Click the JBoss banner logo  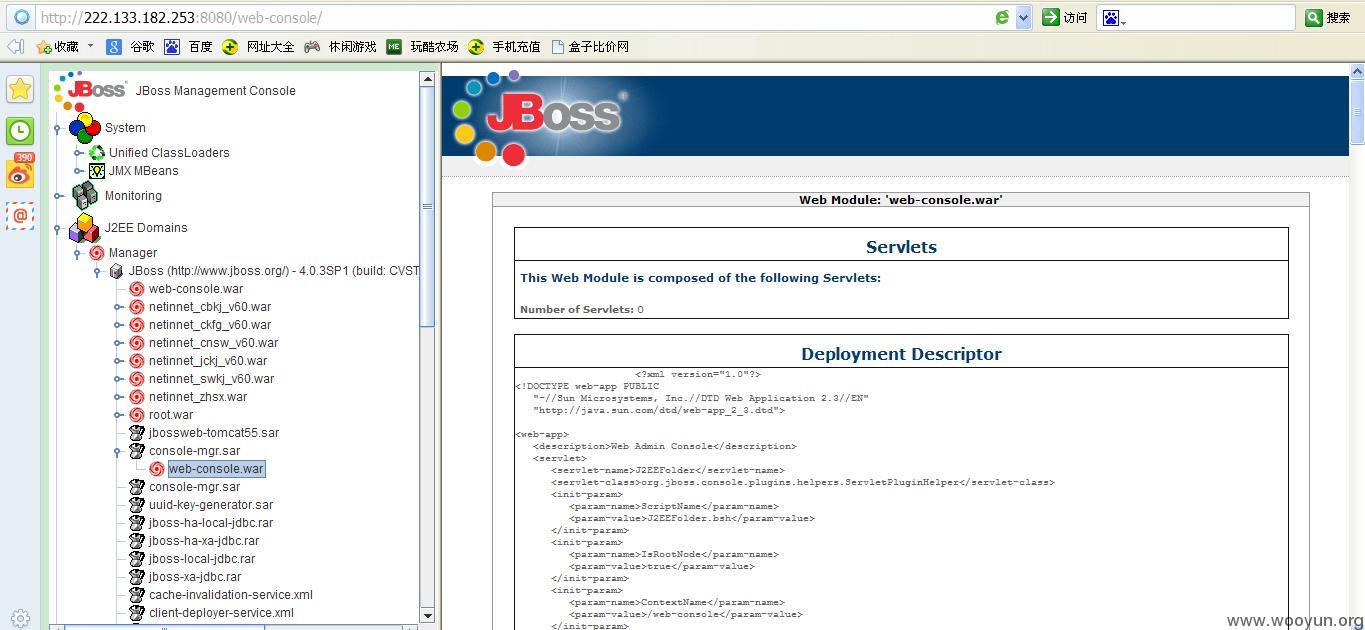pos(540,116)
